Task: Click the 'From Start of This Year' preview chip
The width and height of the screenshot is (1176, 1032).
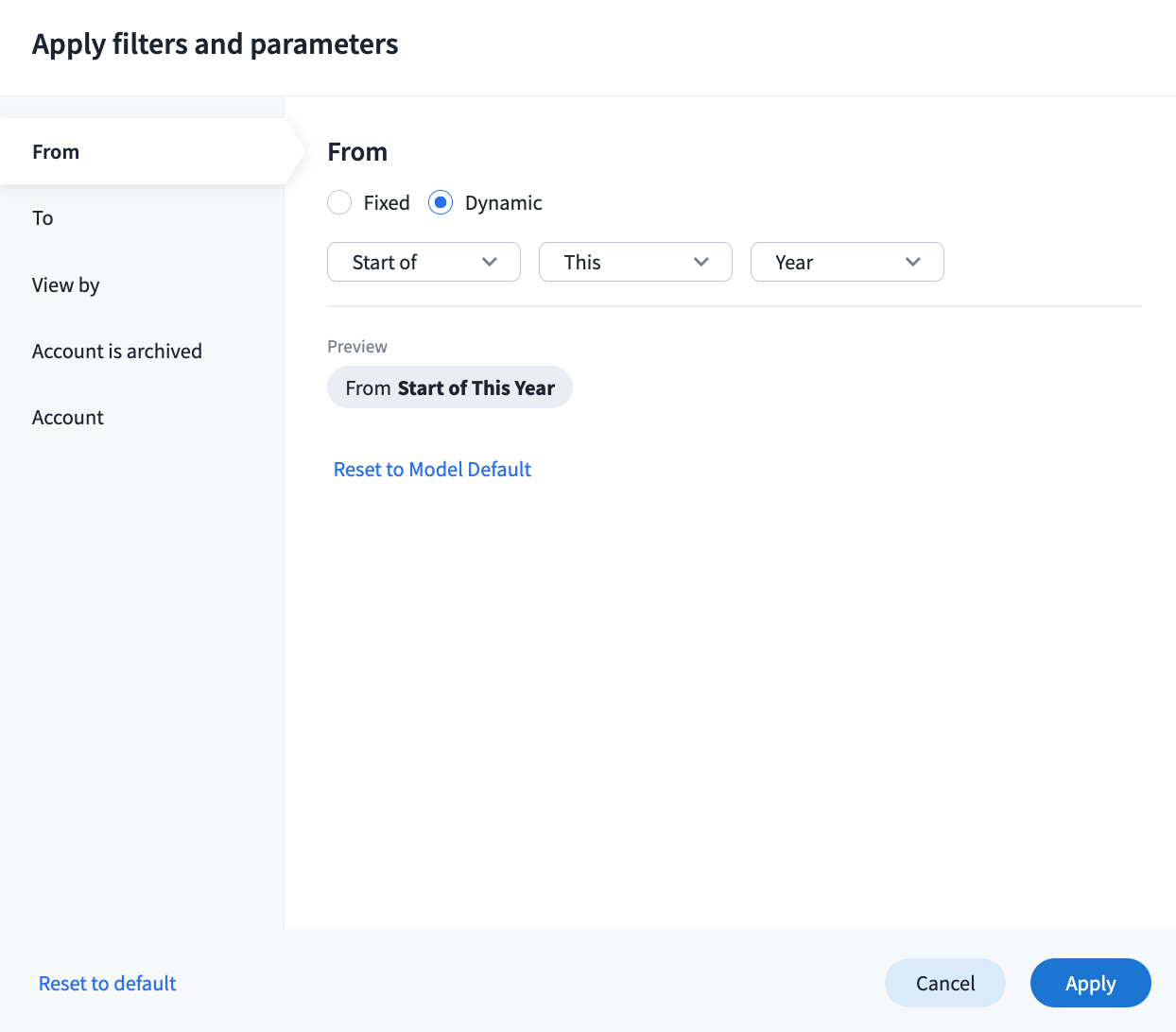Action: pyautogui.click(x=450, y=387)
